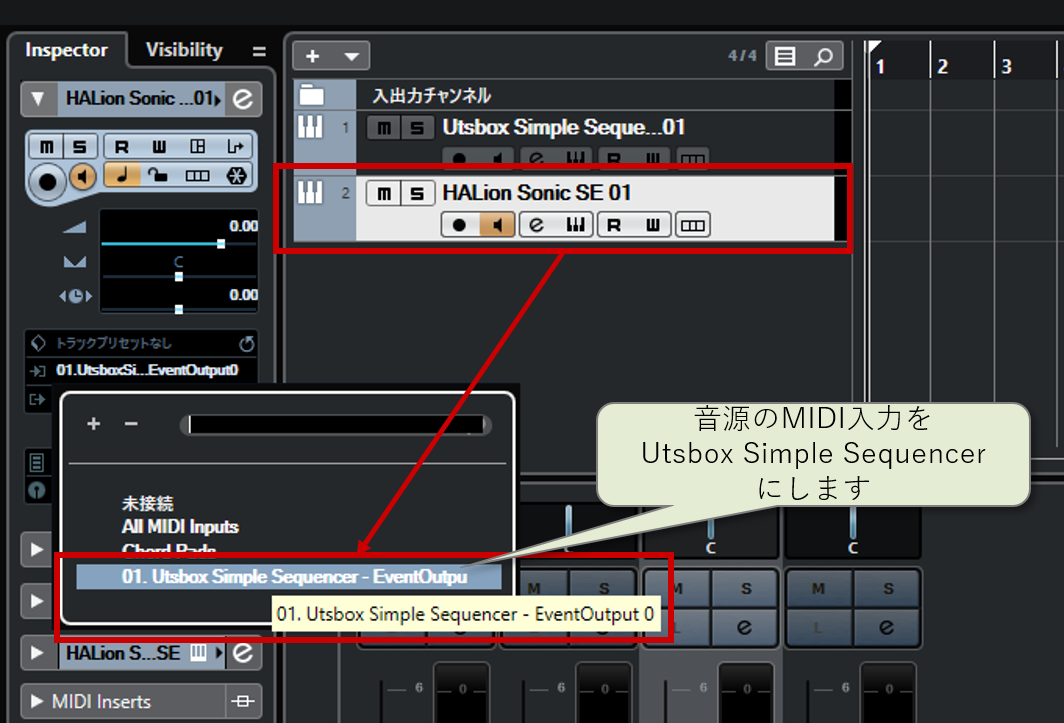Expand the MIDI Inserts section
The image size is (1064, 723).
click(37, 701)
